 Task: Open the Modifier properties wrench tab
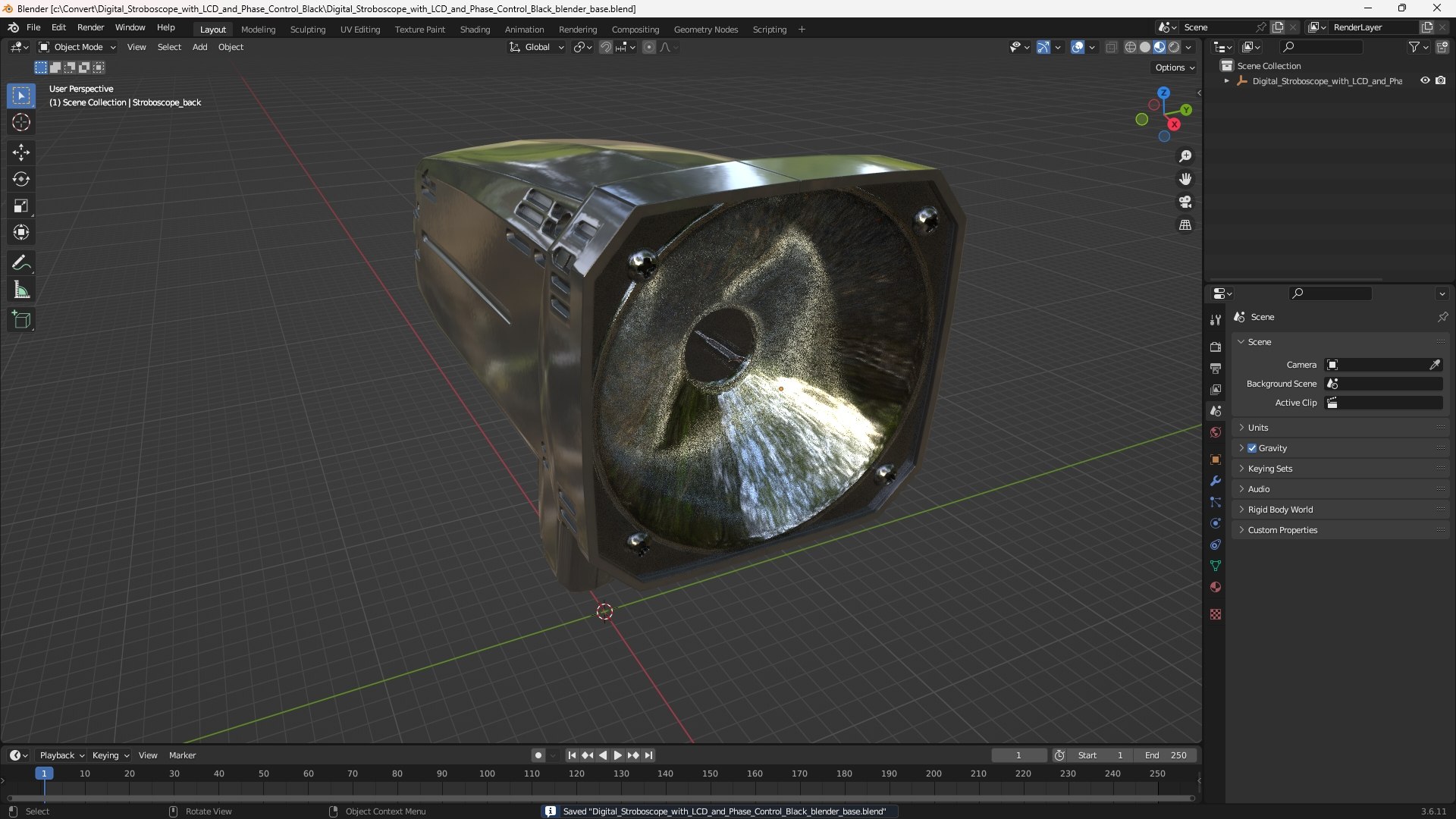coord(1216,481)
